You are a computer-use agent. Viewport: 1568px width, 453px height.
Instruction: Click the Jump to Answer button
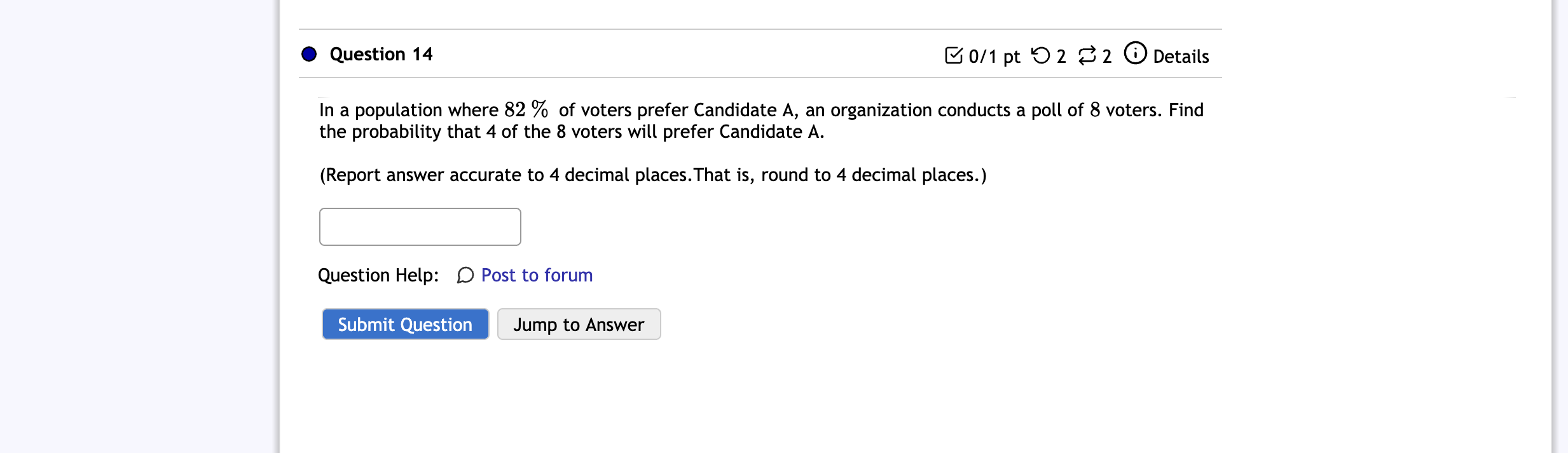pyautogui.click(x=579, y=324)
